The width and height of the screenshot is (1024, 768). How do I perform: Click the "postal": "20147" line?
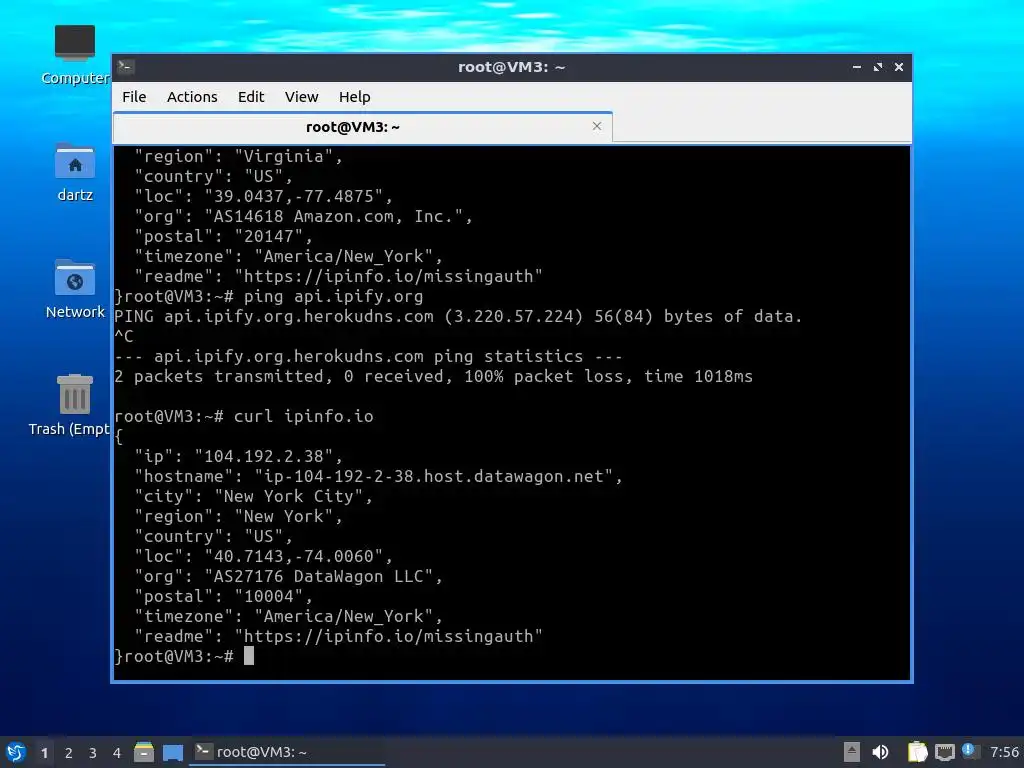tap(223, 236)
